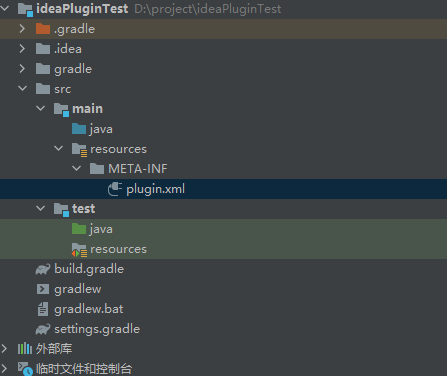The width and height of the screenshot is (447, 376).
Task: Expand the 外部库 node
Action: pos(4,349)
